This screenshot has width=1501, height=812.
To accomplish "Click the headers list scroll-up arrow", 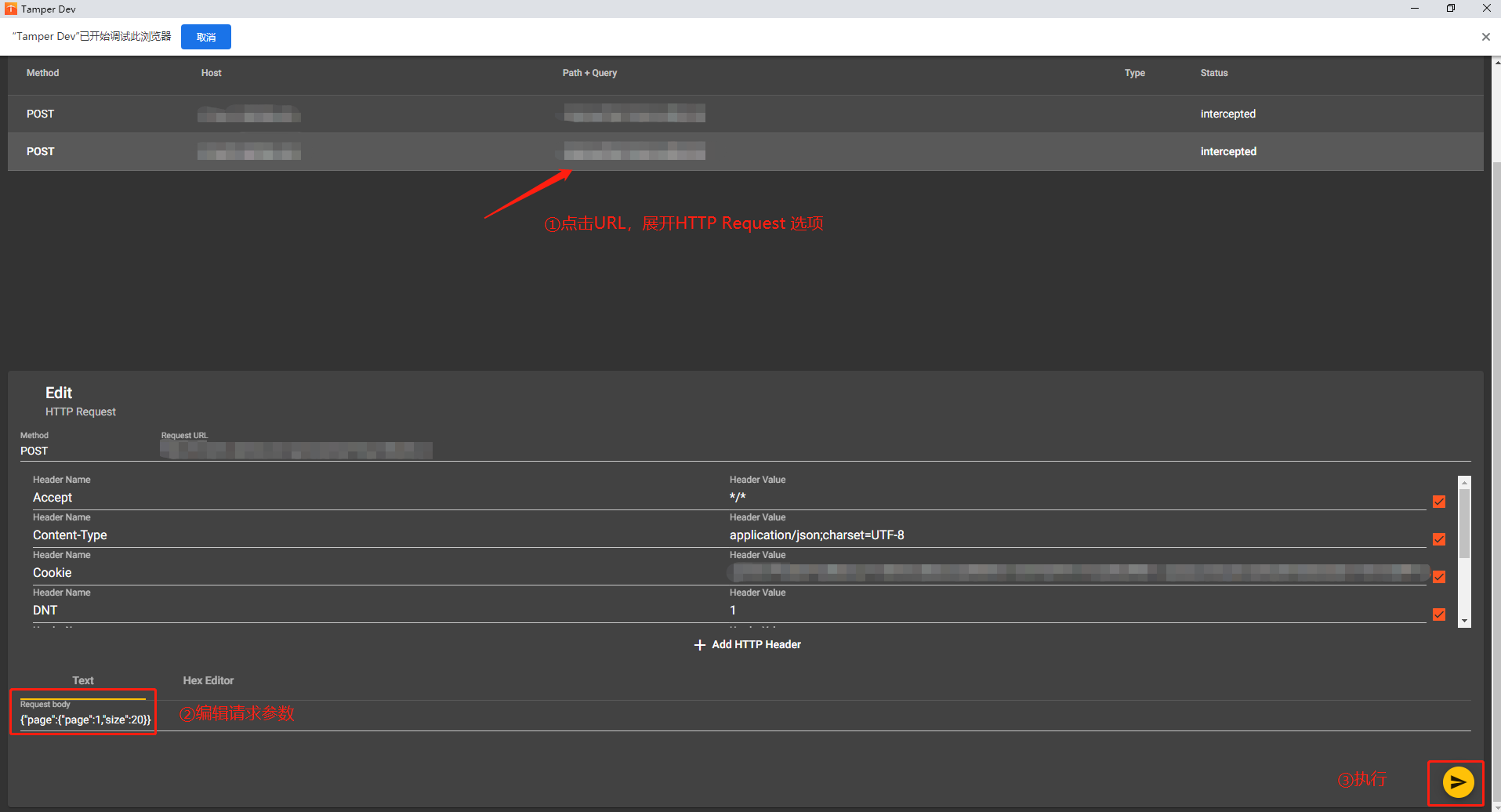I will point(1464,483).
